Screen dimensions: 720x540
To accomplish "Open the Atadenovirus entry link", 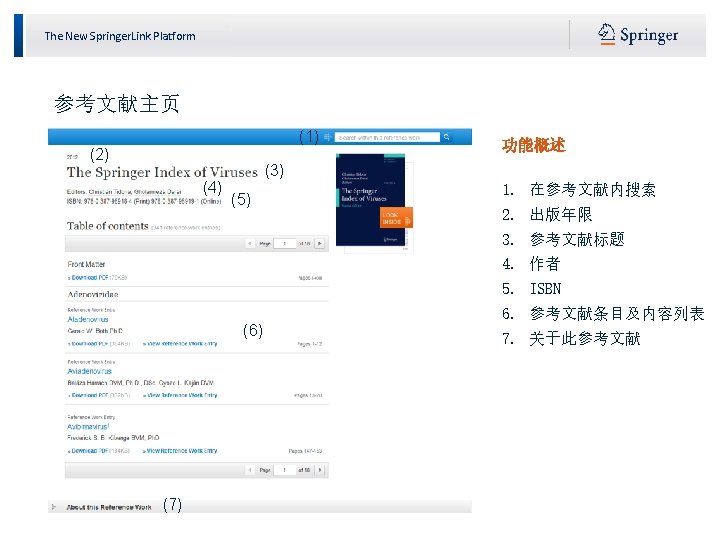I will click(x=88, y=319).
